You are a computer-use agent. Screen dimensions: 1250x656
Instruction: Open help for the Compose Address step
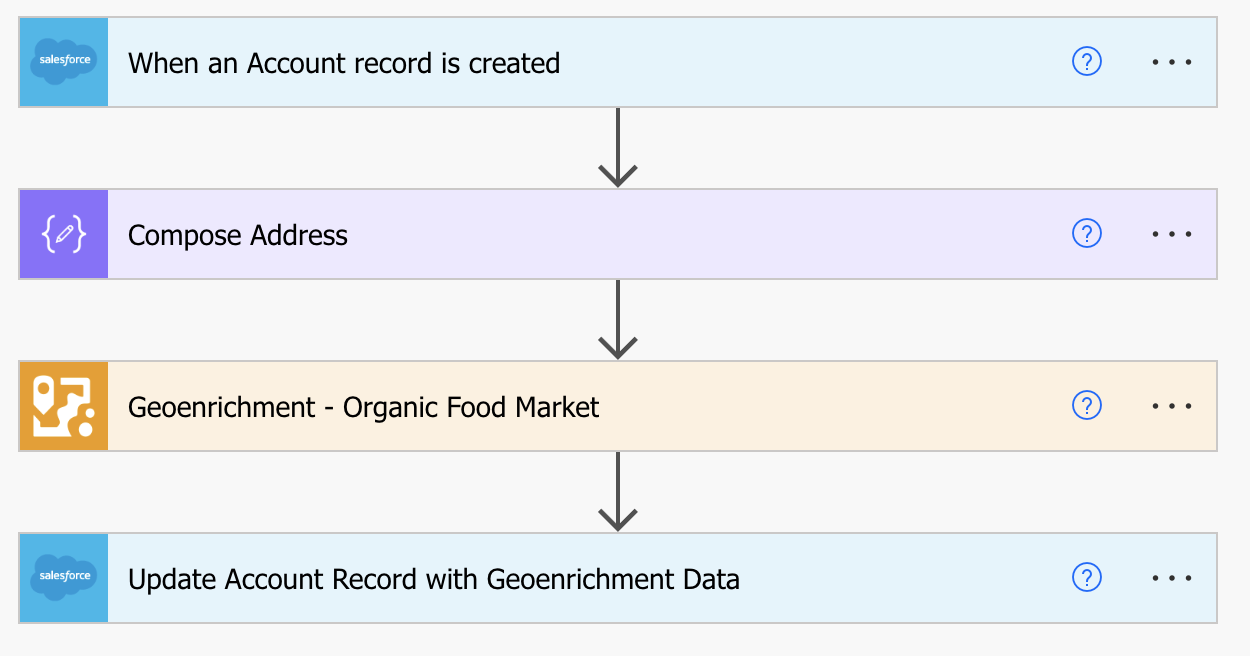pyautogui.click(x=1086, y=233)
